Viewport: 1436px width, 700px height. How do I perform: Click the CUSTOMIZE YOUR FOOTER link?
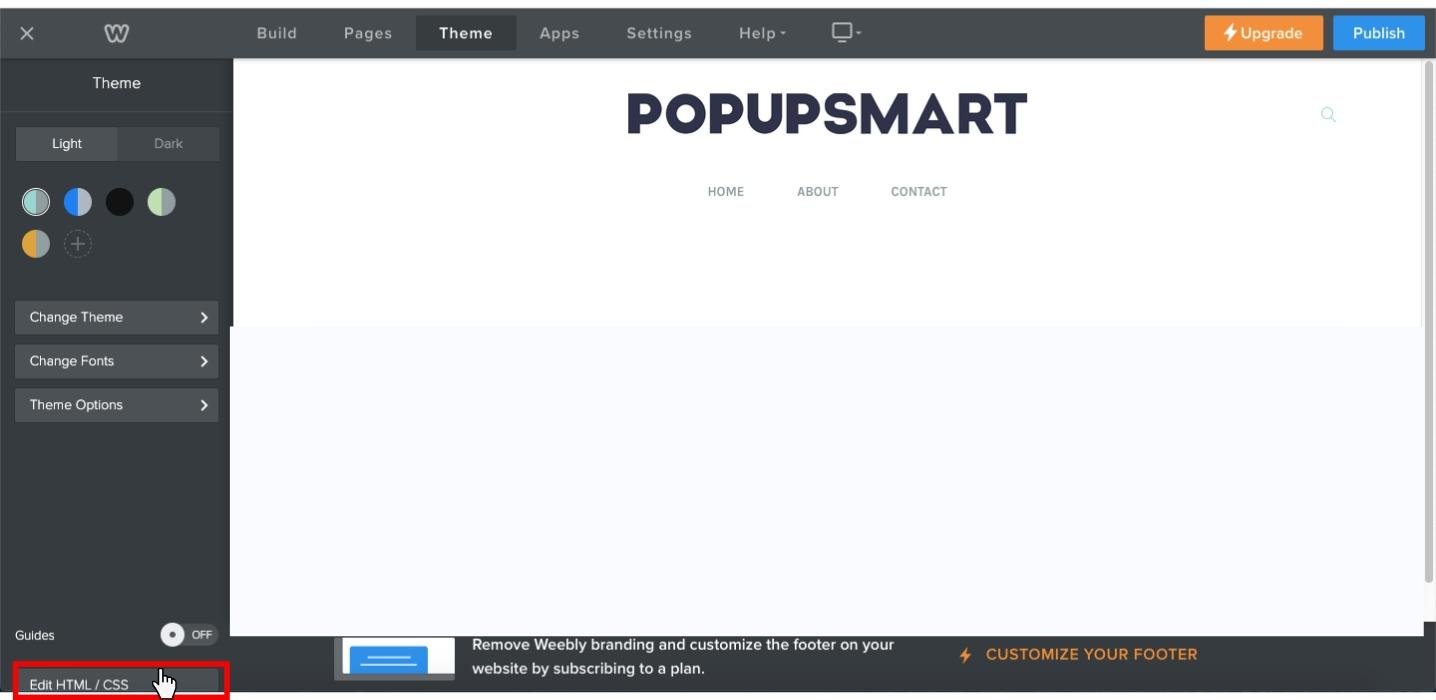1091,655
